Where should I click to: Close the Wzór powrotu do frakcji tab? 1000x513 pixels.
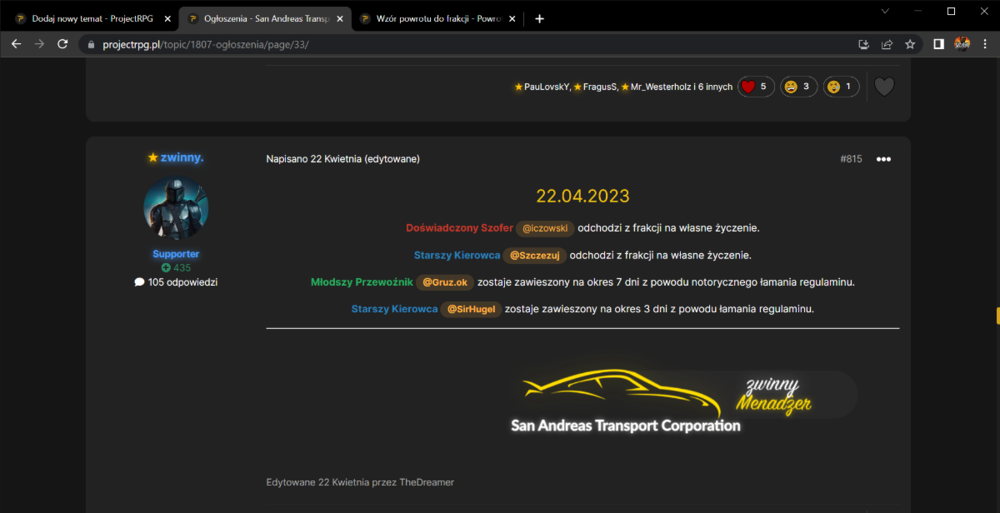512,19
